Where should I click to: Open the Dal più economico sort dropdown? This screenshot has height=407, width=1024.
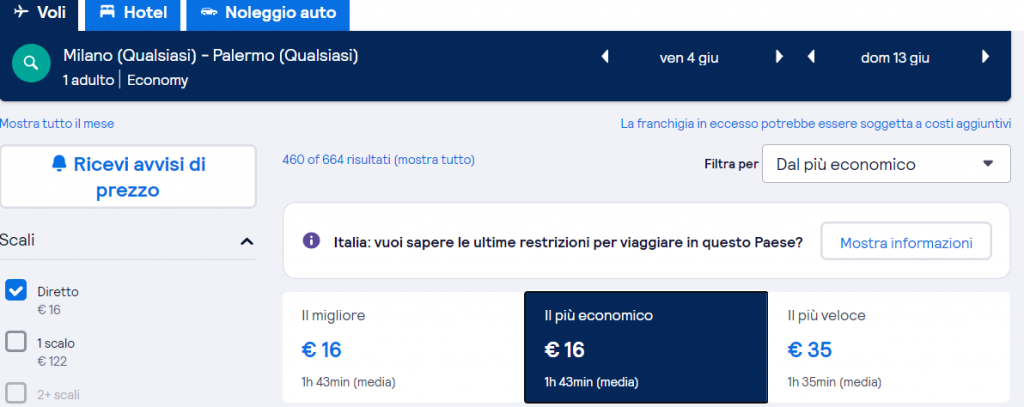[x=886, y=164]
